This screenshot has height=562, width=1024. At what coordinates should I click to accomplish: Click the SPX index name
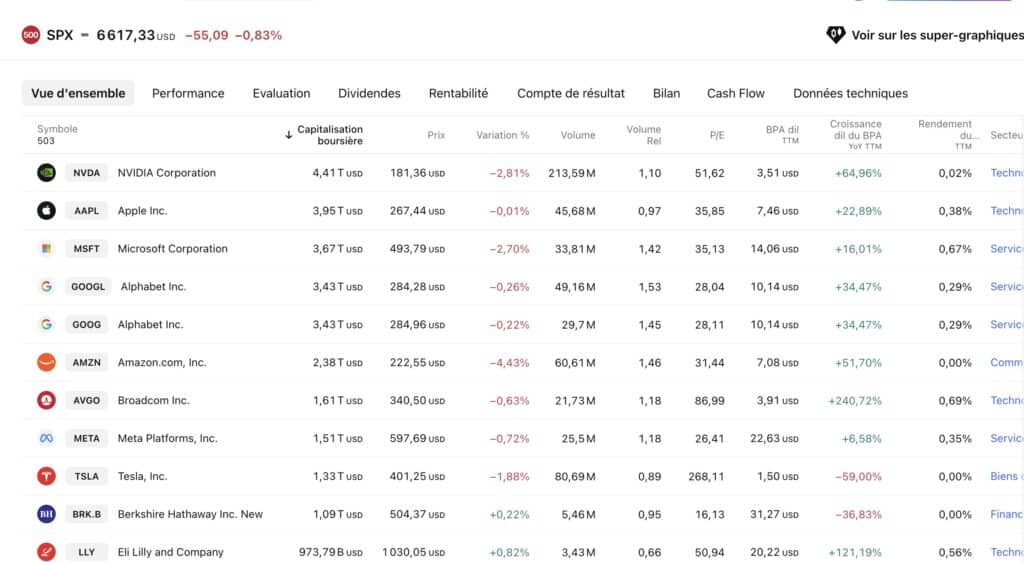(x=59, y=35)
